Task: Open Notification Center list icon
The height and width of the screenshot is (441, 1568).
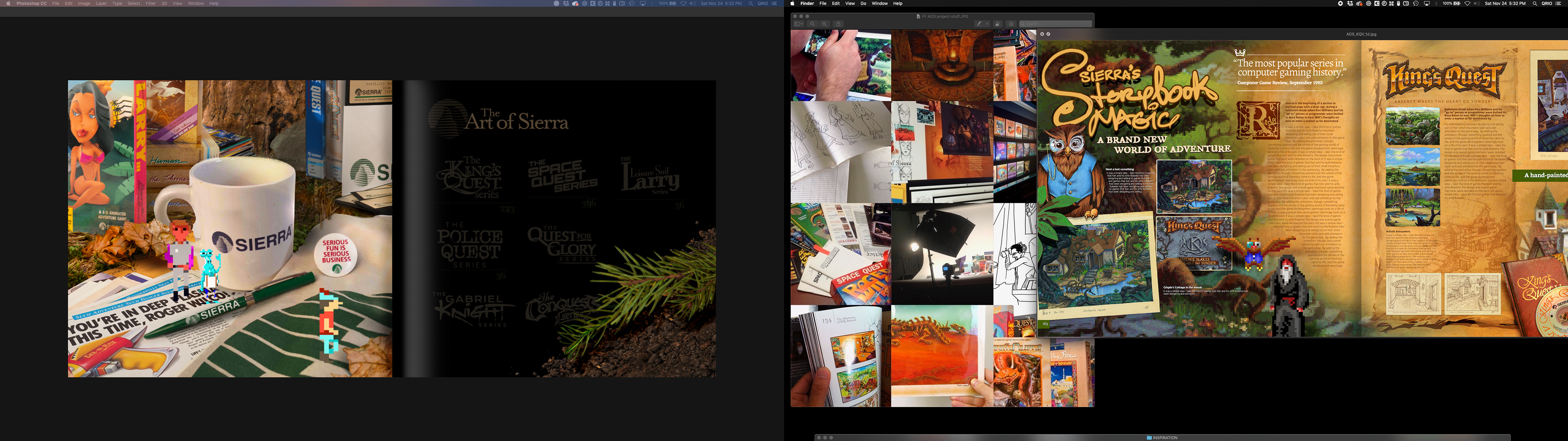Action: pyautogui.click(x=1558, y=4)
